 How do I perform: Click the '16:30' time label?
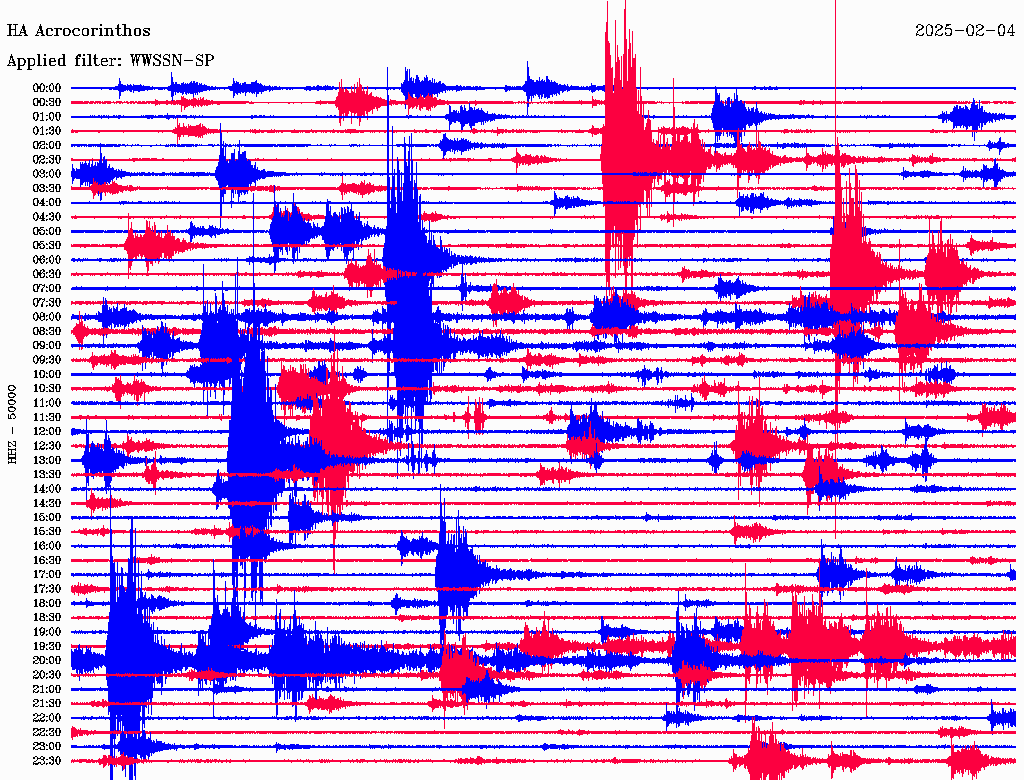[46, 561]
